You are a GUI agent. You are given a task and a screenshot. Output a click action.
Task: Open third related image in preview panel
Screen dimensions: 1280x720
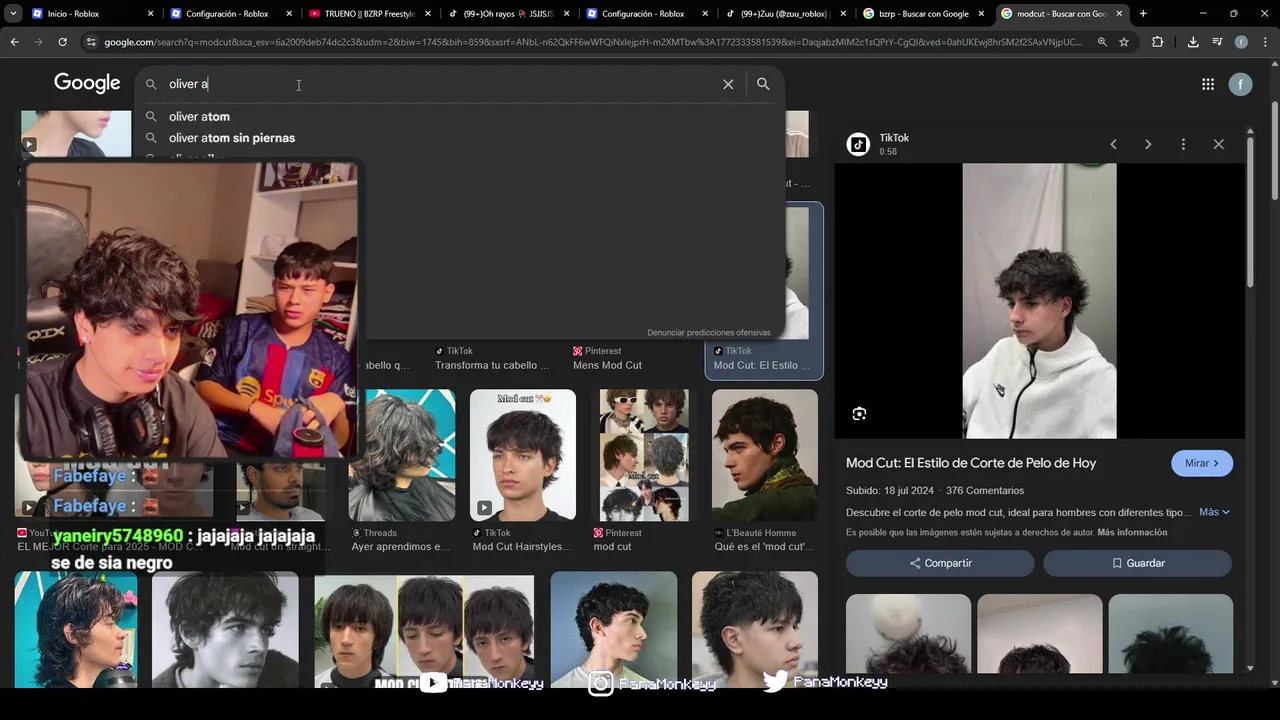tap(1170, 634)
